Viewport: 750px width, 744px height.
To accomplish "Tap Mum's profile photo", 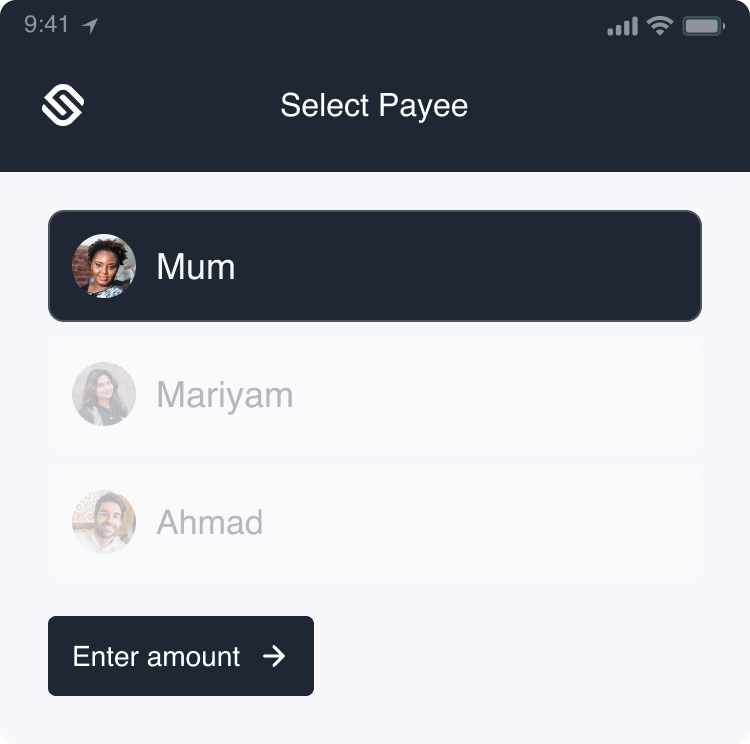I will coord(104,266).
